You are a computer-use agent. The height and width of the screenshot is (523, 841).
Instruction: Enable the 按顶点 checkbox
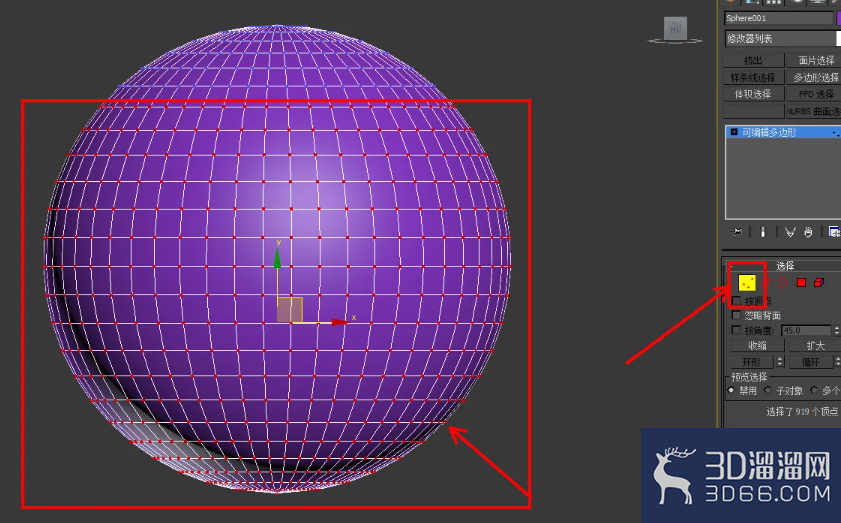click(x=736, y=300)
